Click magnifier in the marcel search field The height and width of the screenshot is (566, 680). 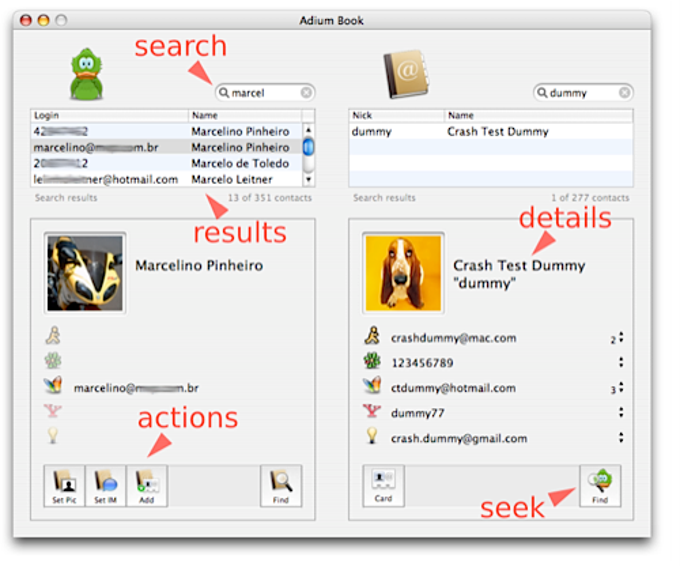[x=224, y=92]
